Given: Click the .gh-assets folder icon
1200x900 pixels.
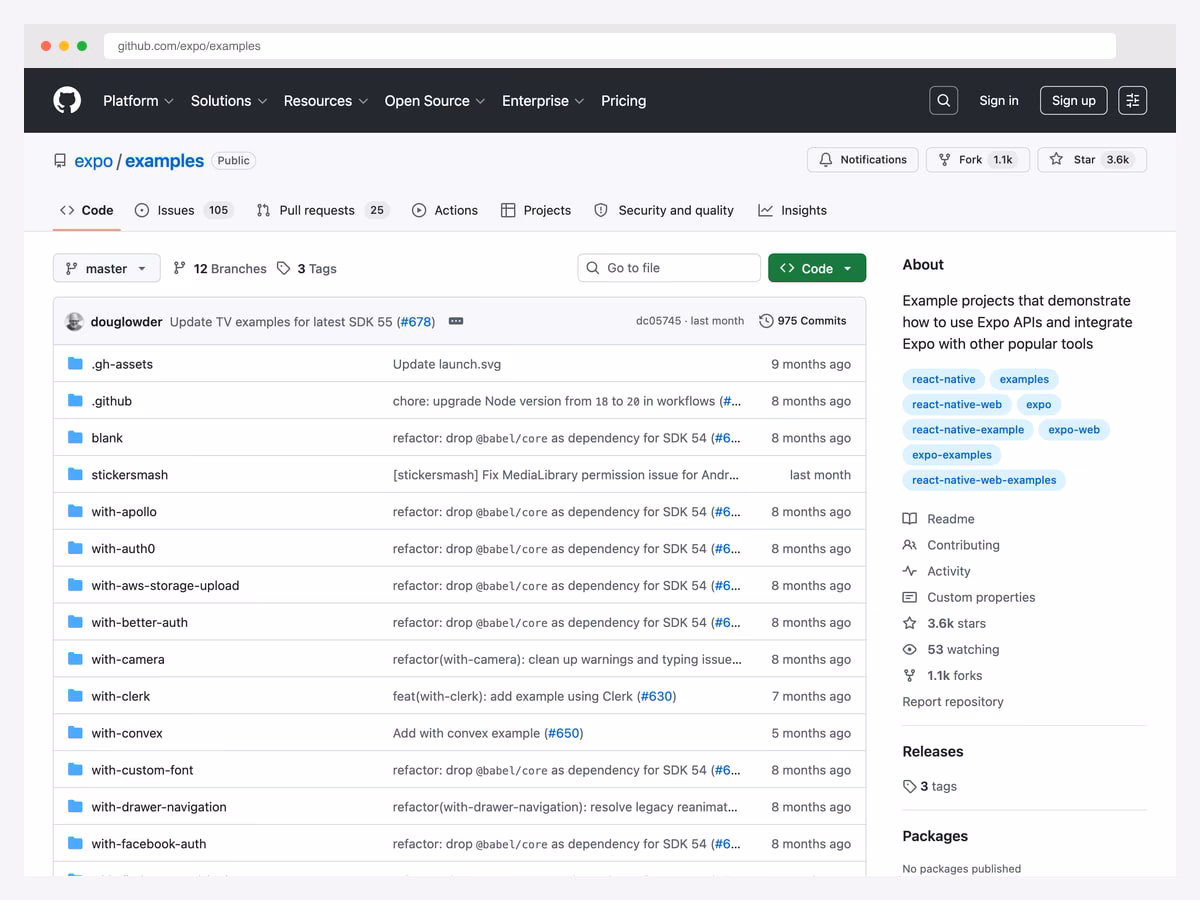Looking at the screenshot, I should point(75,364).
